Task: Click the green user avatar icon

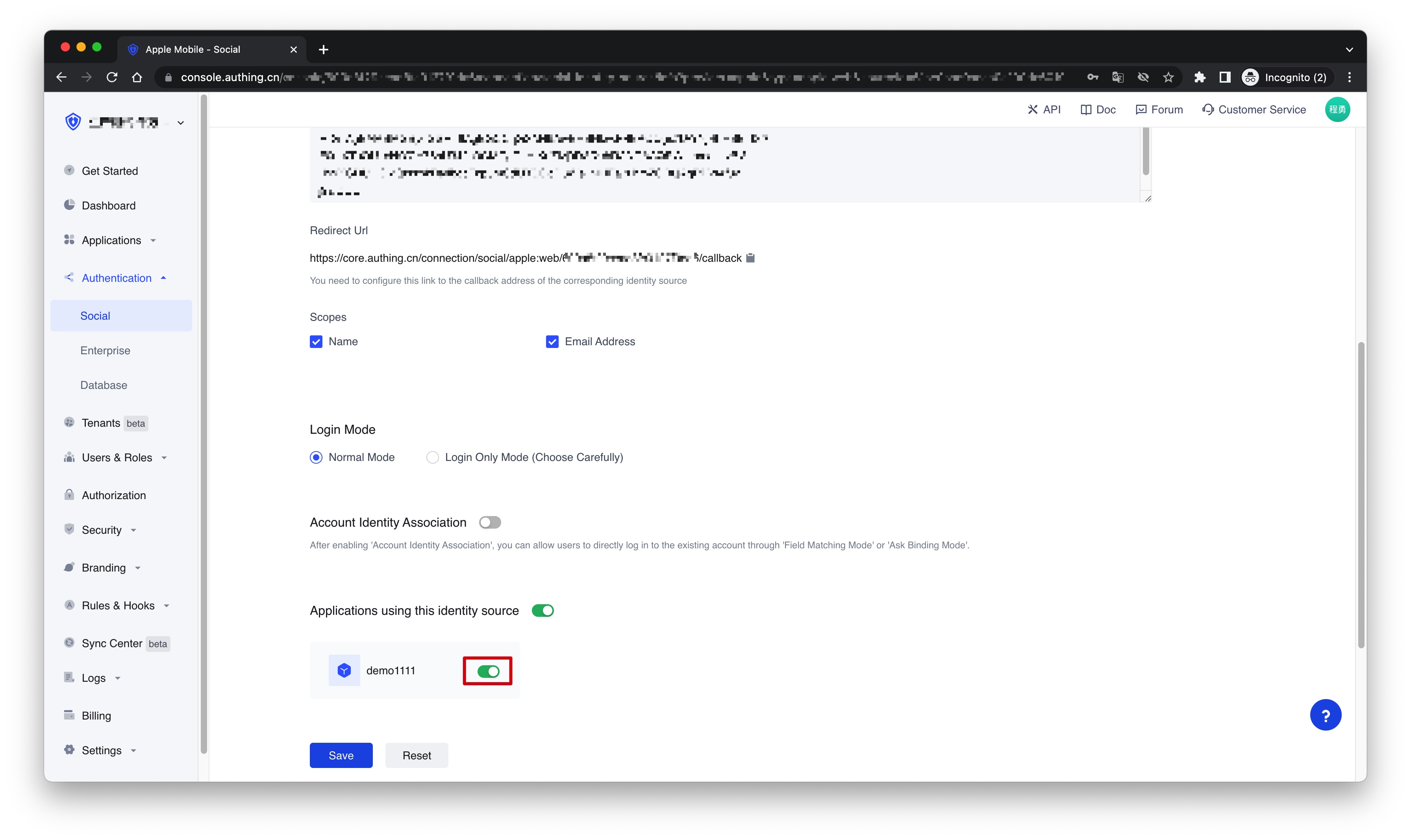Action: (1337, 110)
